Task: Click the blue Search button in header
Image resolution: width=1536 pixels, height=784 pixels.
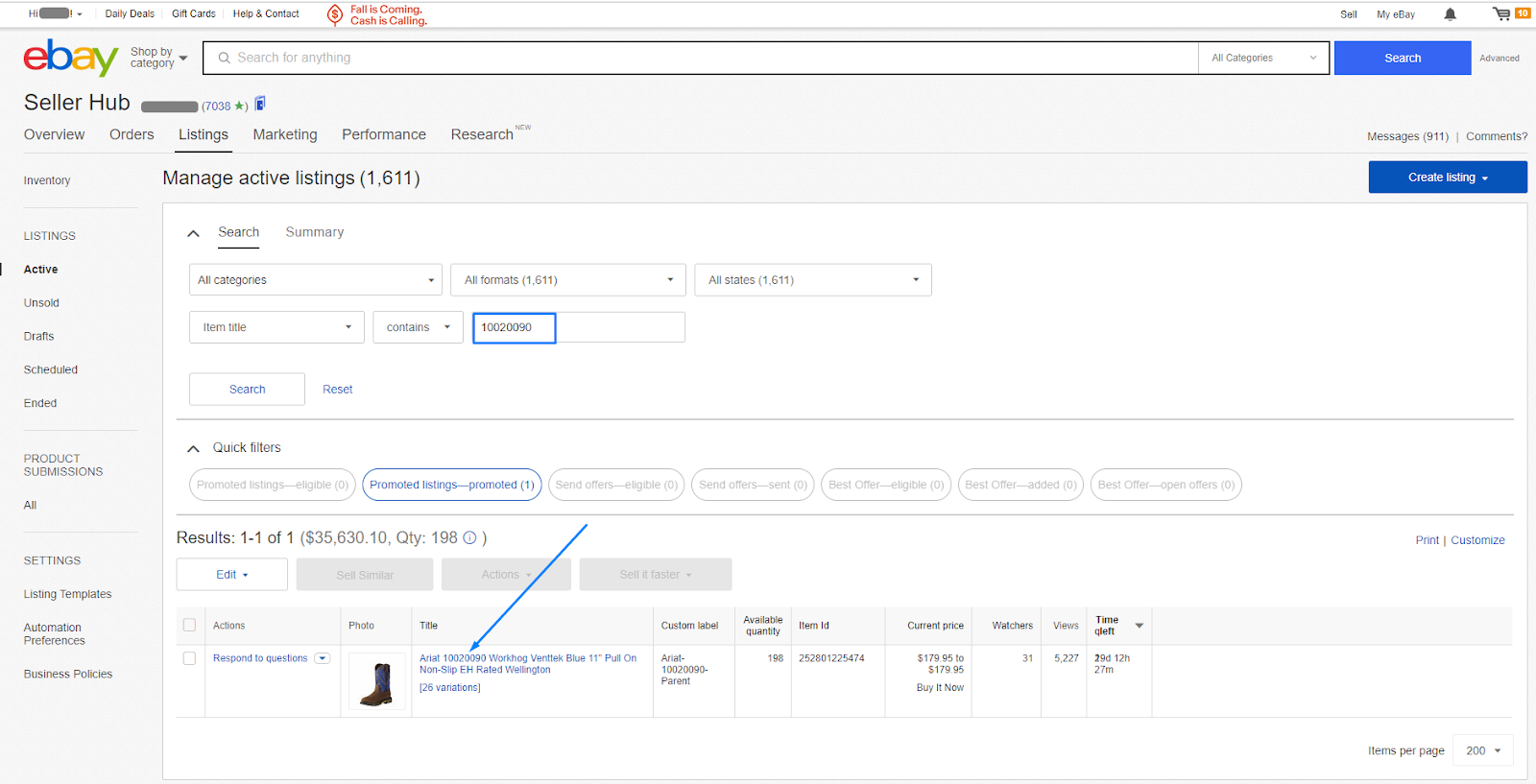Action: pyautogui.click(x=1403, y=58)
